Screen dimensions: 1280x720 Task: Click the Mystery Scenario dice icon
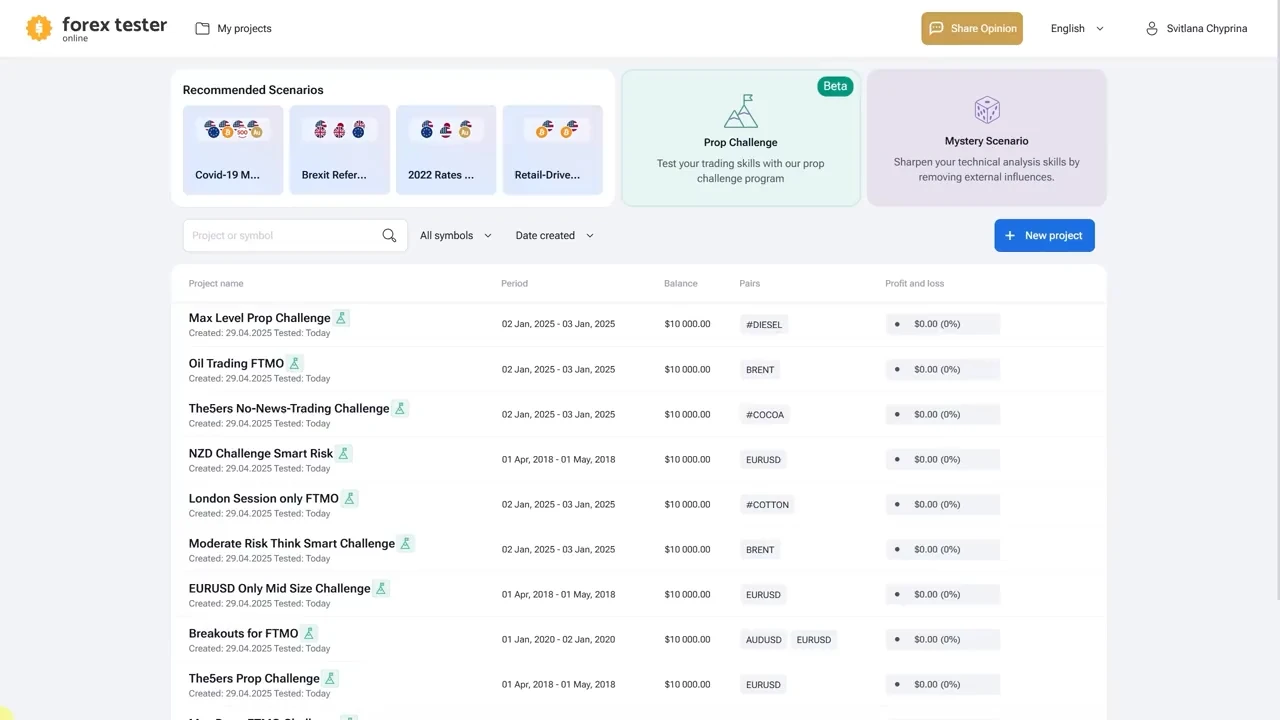(986, 110)
